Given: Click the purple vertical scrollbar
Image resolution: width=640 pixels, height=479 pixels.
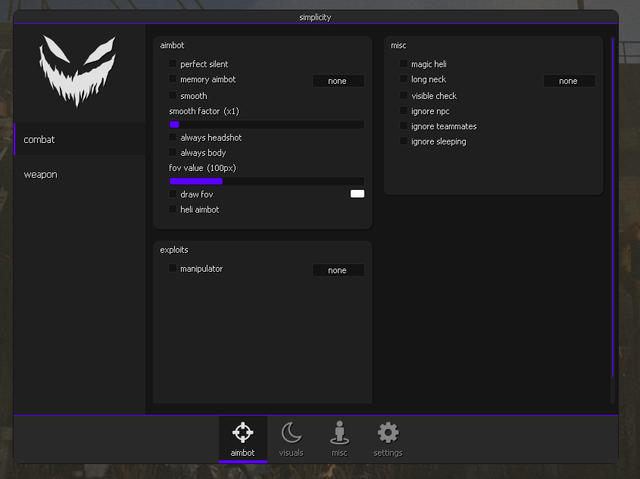Looking at the screenshot, I should [x=613, y=207].
